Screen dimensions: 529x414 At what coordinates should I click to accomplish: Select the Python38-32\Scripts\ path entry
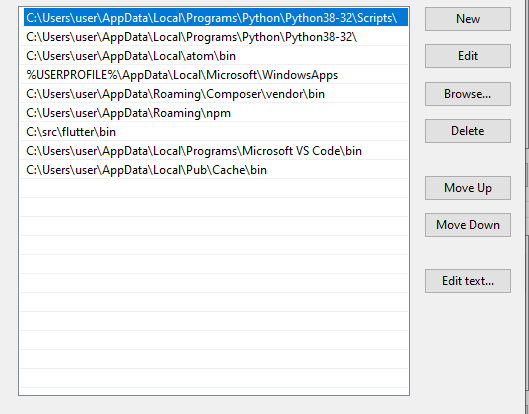(x=216, y=18)
